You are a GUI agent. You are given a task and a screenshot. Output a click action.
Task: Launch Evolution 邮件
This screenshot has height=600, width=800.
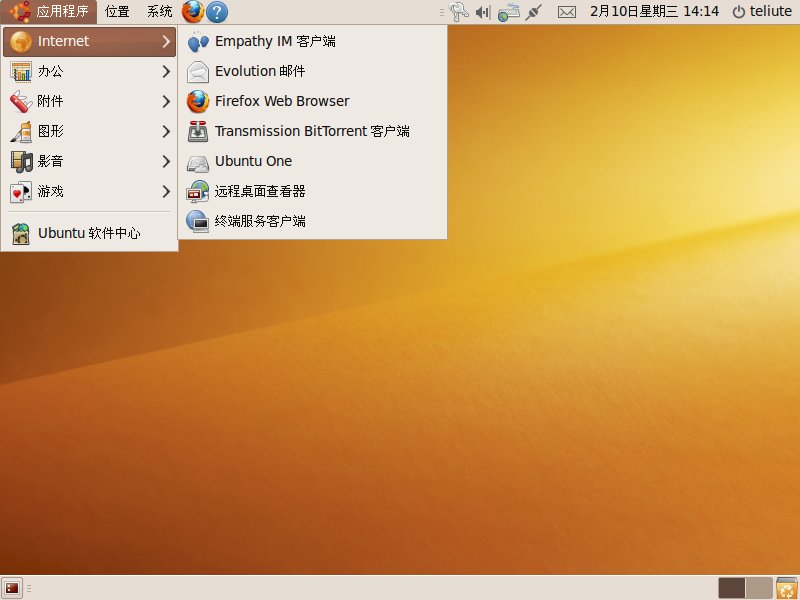coord(312,71)
